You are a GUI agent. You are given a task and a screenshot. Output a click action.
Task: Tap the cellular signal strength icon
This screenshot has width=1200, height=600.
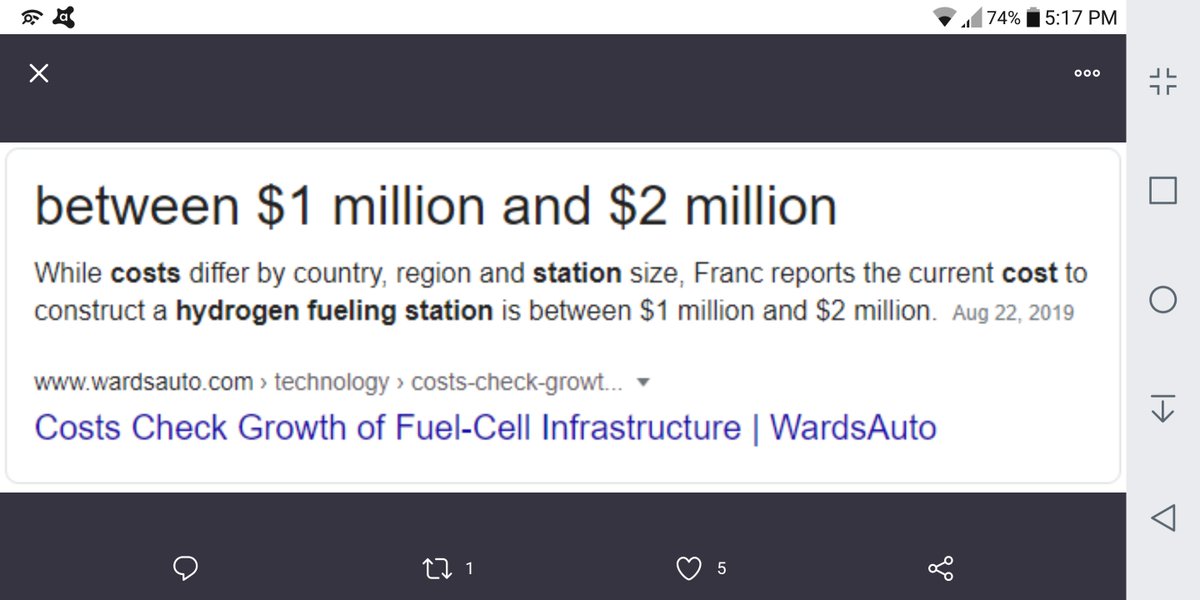click(x=969, y=17)
